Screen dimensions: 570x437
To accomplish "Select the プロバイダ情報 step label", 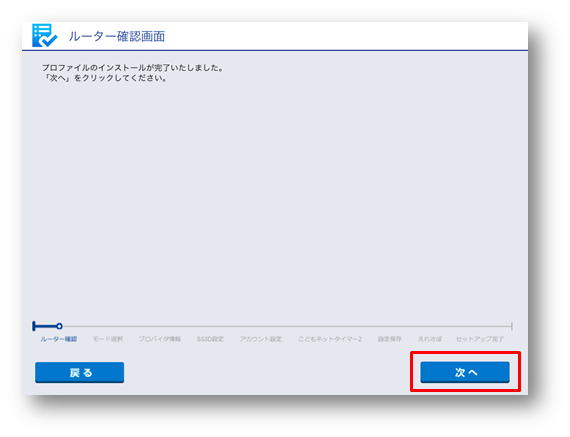I will (160, 339).
